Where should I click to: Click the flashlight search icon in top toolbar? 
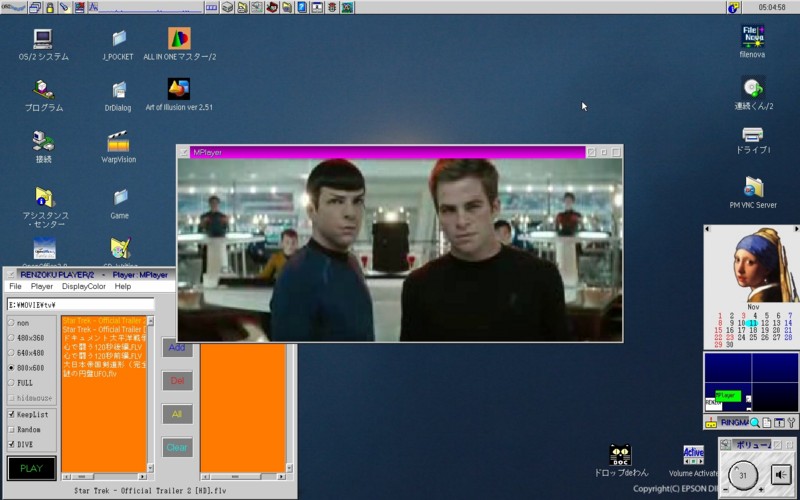point(65,7)
